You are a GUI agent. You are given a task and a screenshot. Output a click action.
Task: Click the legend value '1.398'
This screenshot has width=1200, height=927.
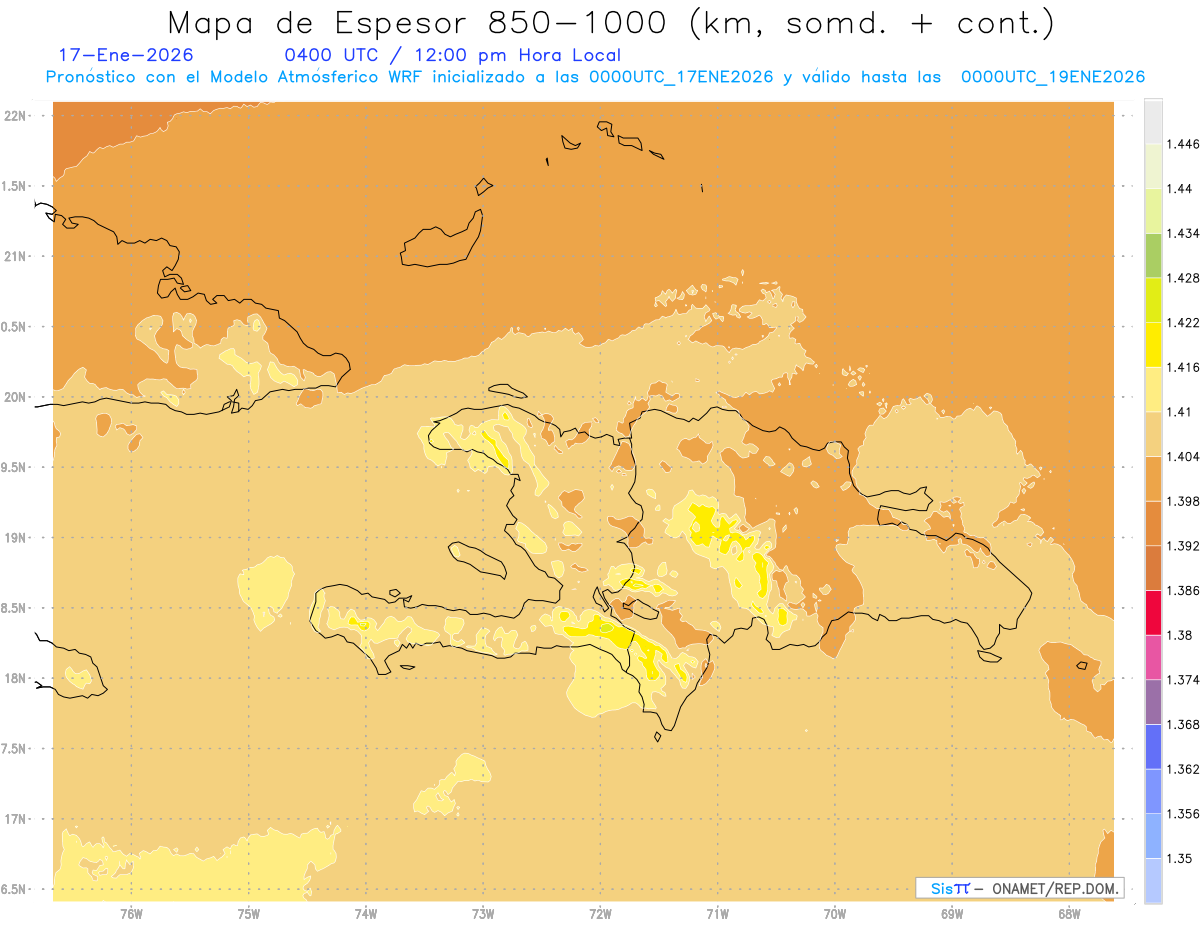pos(1183,501)
